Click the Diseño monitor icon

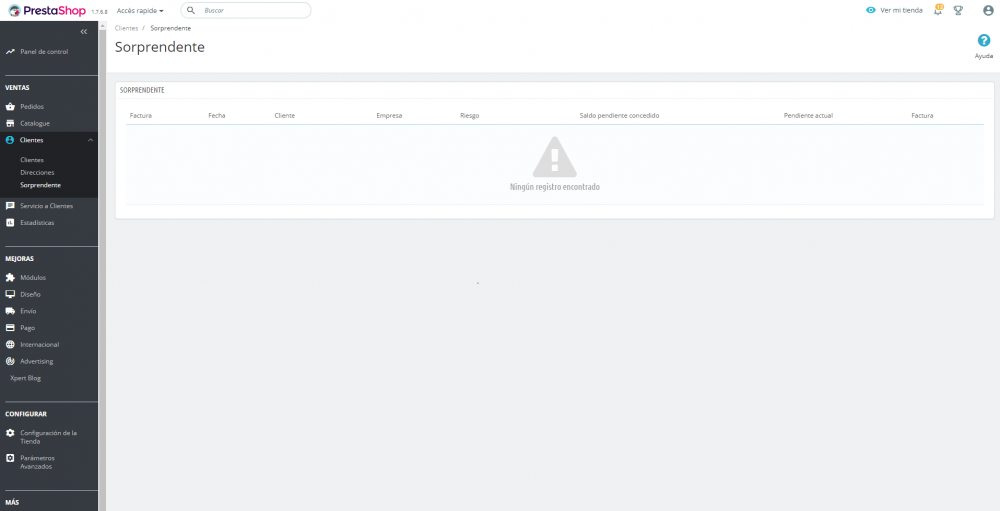(x=10, y=294)
